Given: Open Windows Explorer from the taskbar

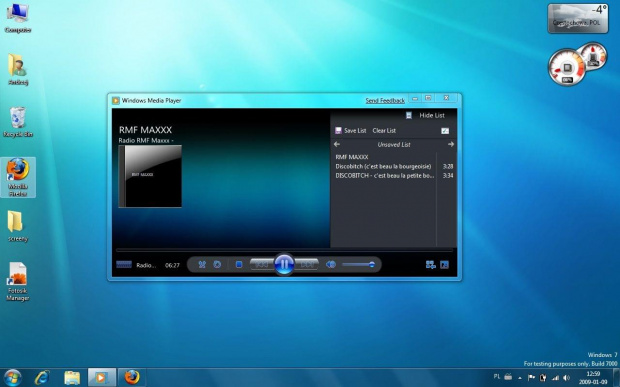Looking at the screenshot, I should [72, 378].
